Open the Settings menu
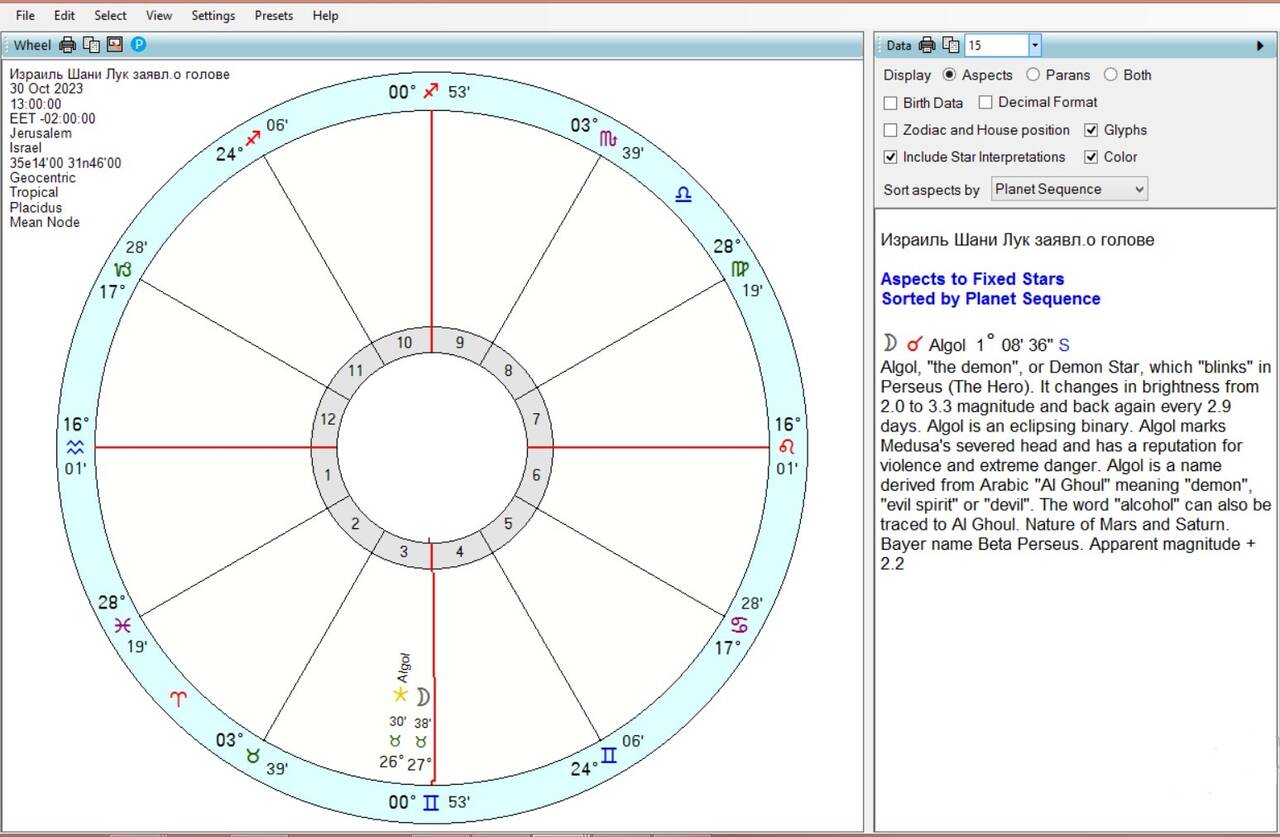Image resolution: width=1280 pixels, height=837 pixels. (213, 16)
